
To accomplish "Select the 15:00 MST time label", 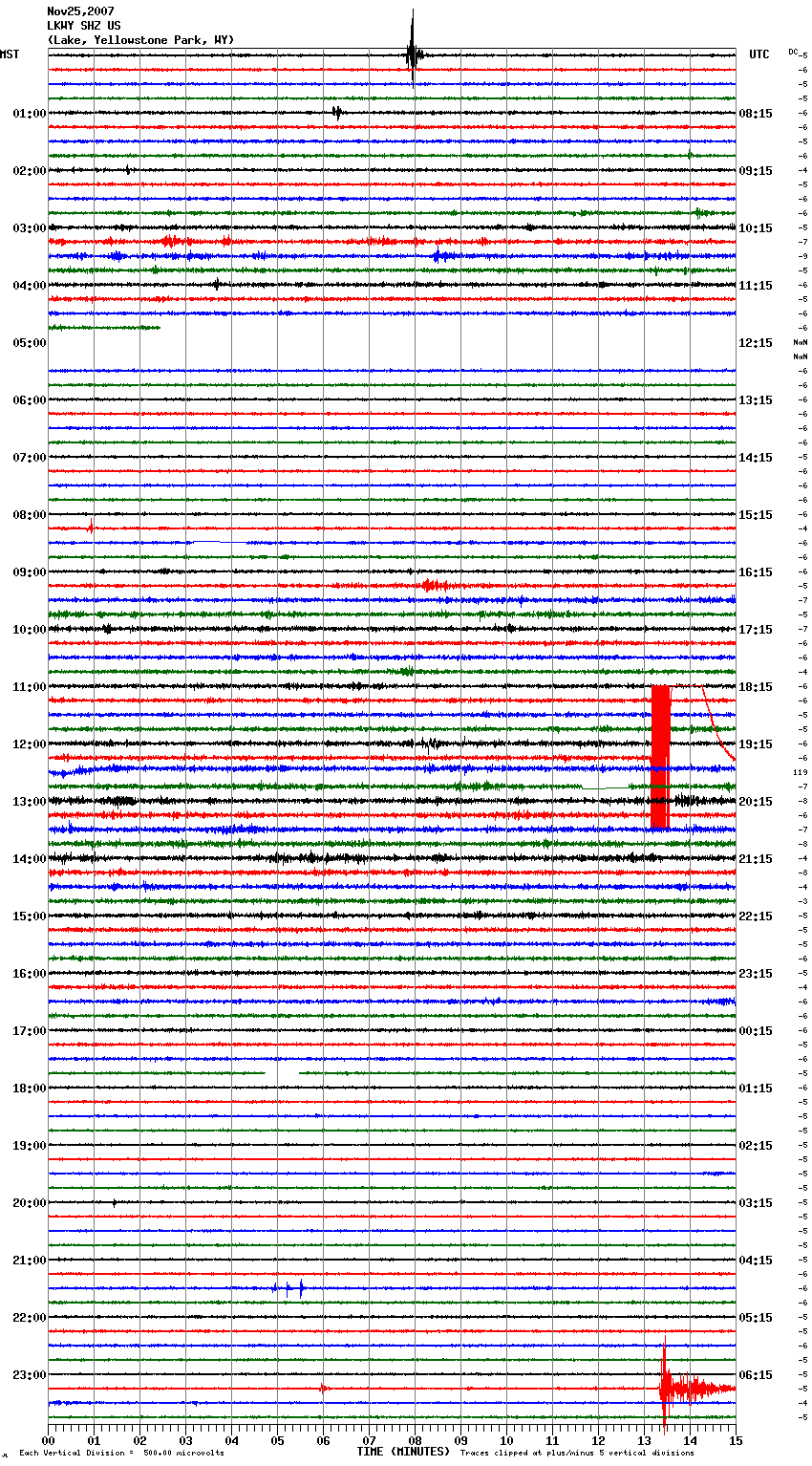I will coord(30,916).
